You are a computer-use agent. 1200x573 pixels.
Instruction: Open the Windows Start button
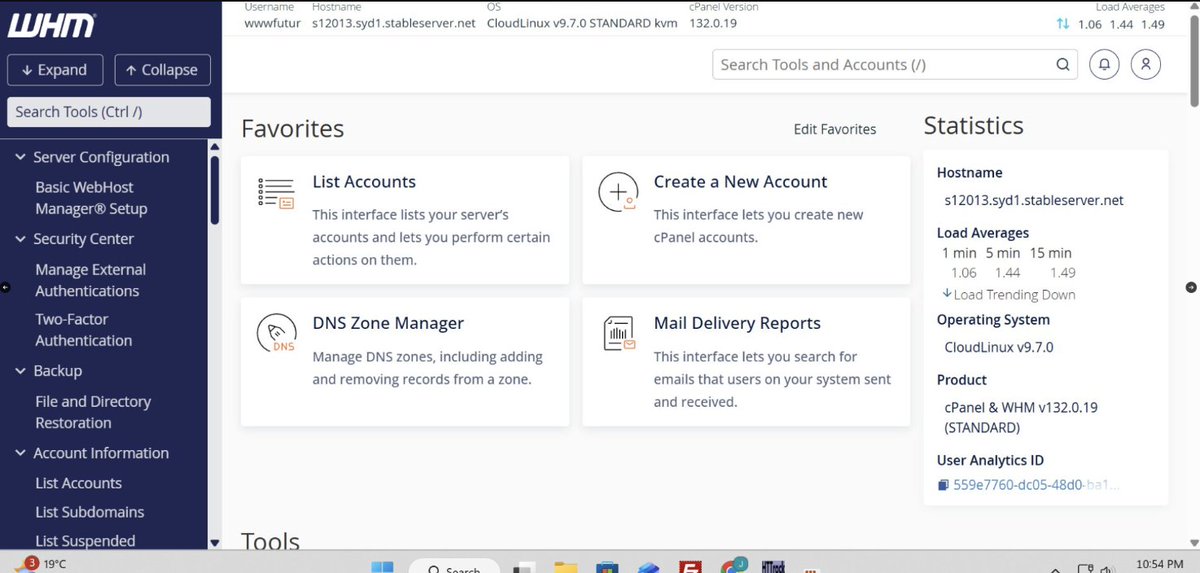pos(382,568)
